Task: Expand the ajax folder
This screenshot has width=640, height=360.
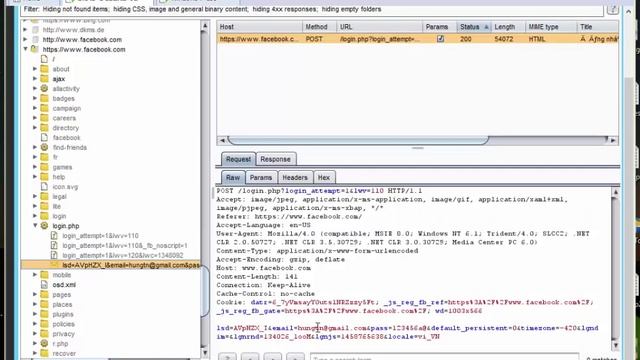Action: 36,79
